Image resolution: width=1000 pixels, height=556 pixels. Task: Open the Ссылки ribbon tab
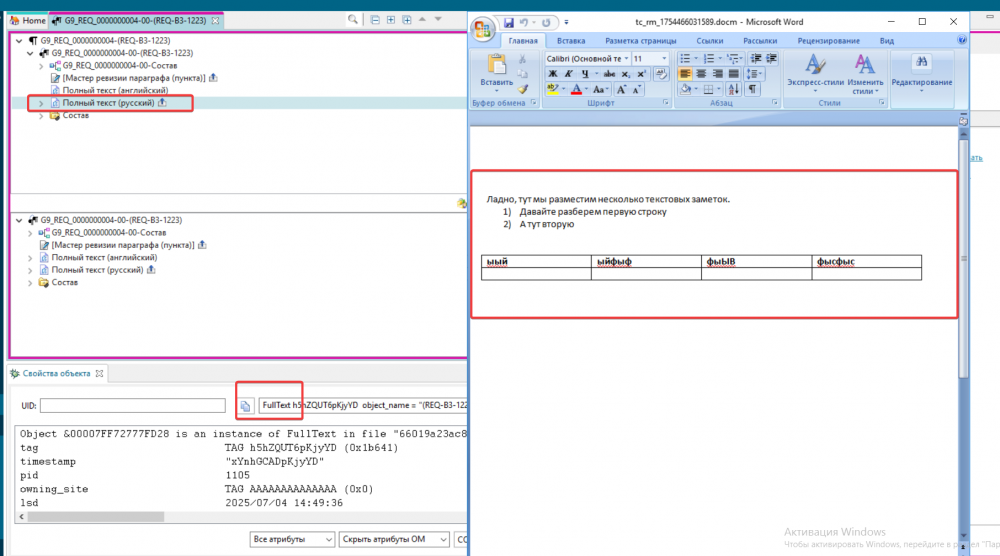tap(709, 41)
